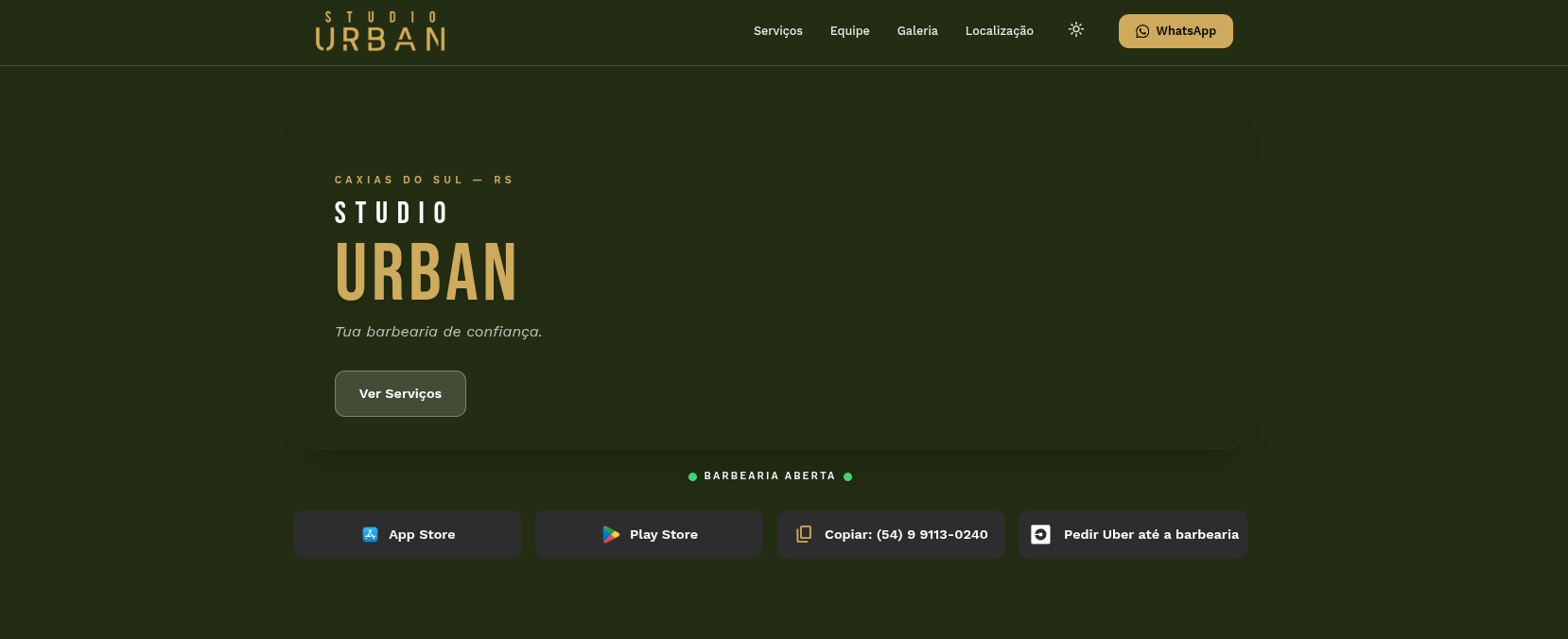The height and width of the screenshot is (639, 1568).
Task: Click the Uber logo icon
Action: [x=1040, y=534]
